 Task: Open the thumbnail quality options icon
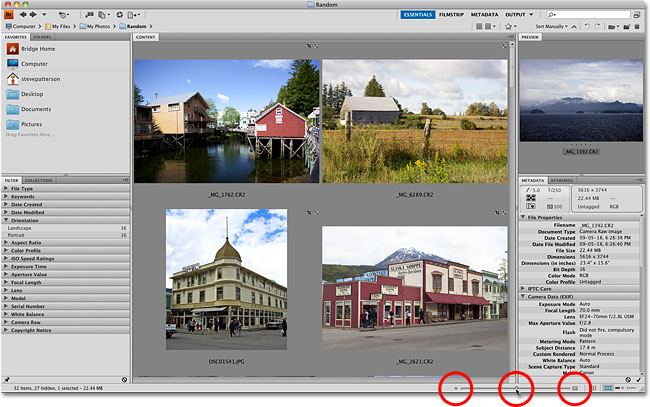pyautogui.click(x=490, y=26)
